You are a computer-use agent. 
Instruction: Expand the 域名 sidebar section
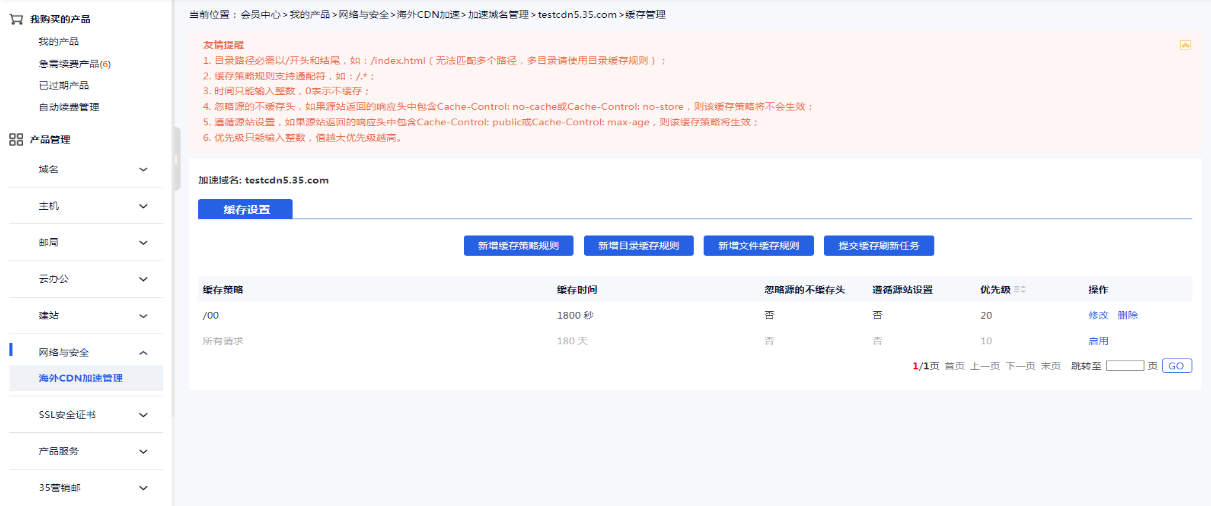[143, 170]
